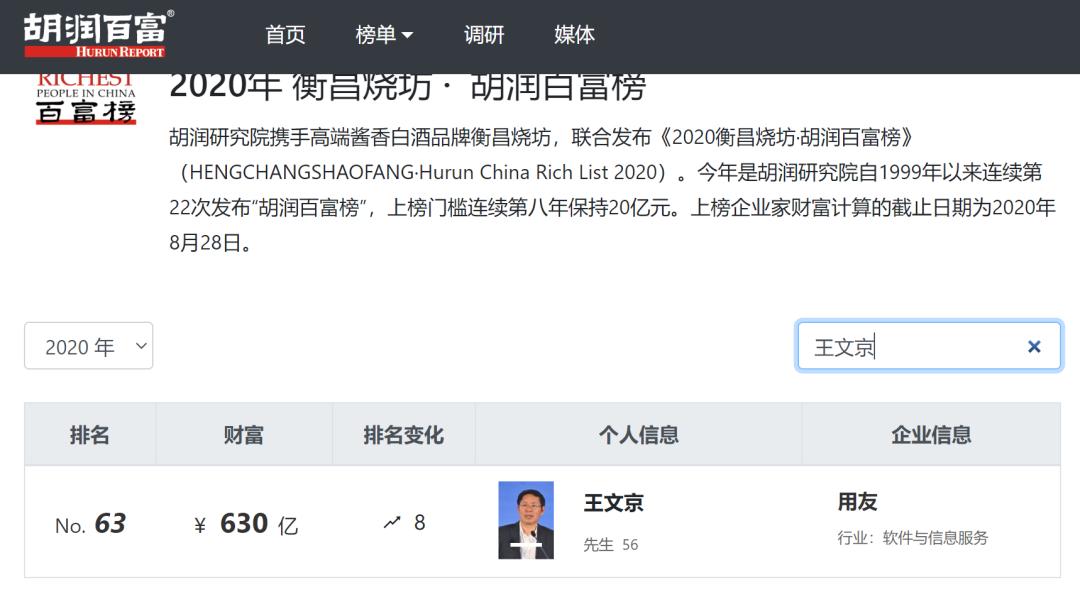Select the 首页 menu item
Image resolution: width=1080 pixels, height=597 pixels.
(x=285, y=35)
